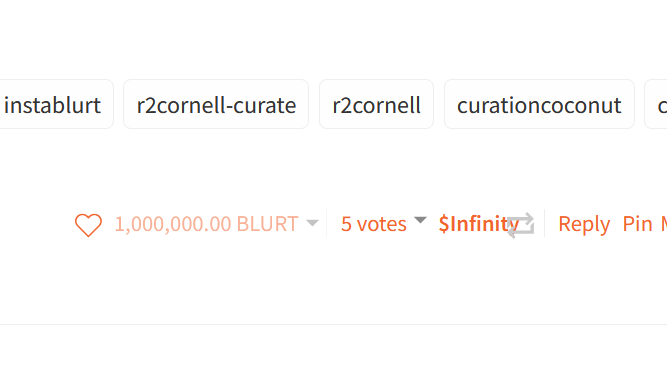This screenshot has height=376, width=667.
Task: Click the Reply link next to Pin
Action: [584, 224]
